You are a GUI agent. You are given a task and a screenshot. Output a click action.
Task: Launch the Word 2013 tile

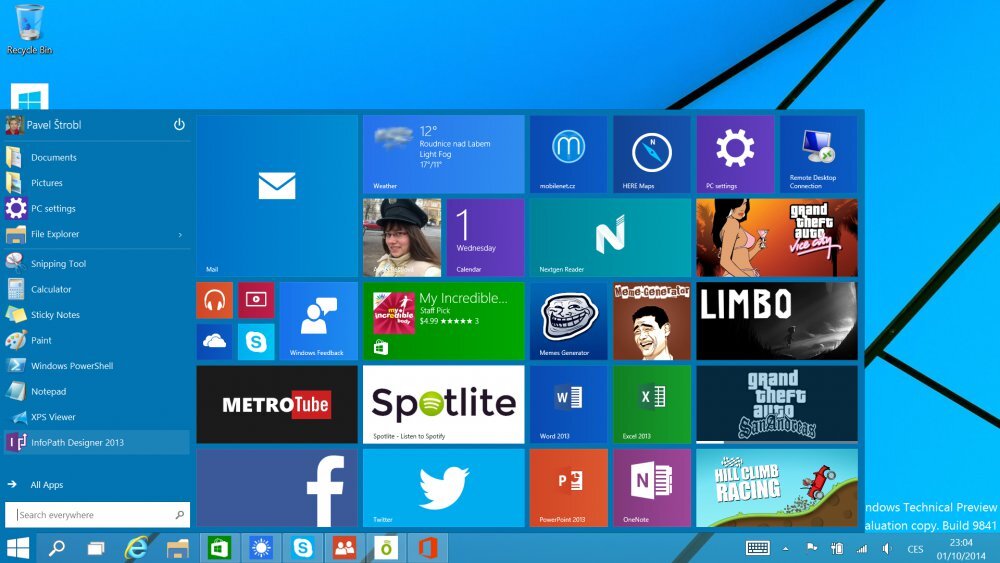[568, 404]
